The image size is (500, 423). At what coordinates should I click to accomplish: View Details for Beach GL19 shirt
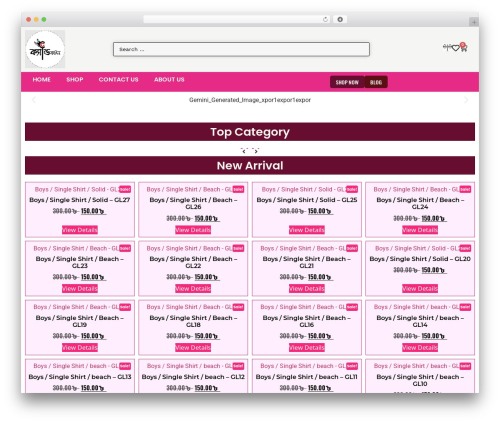pos(80,348)
